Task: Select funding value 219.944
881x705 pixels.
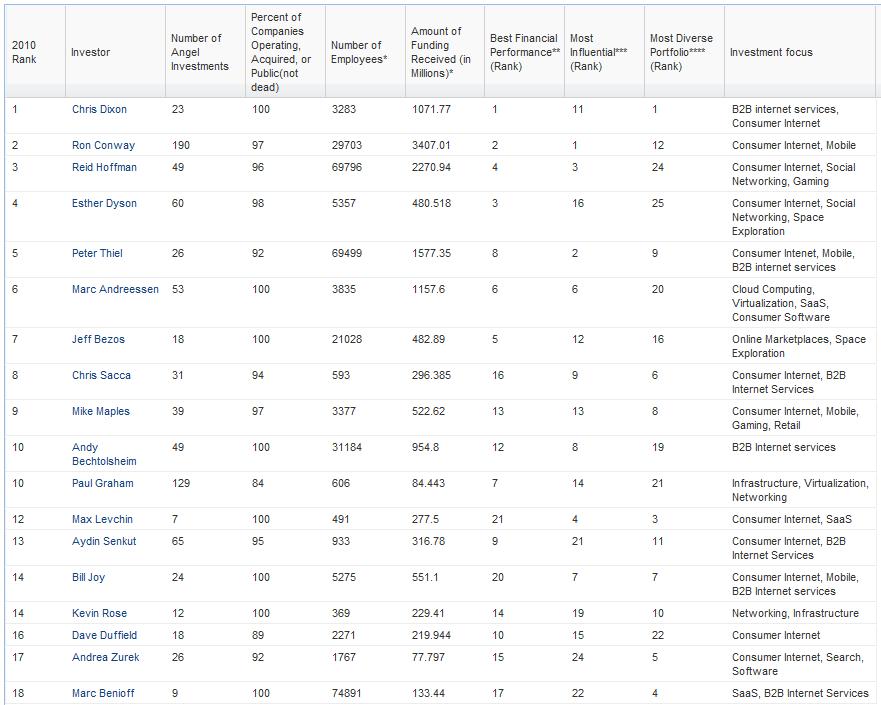Action: tap(432, 635)
